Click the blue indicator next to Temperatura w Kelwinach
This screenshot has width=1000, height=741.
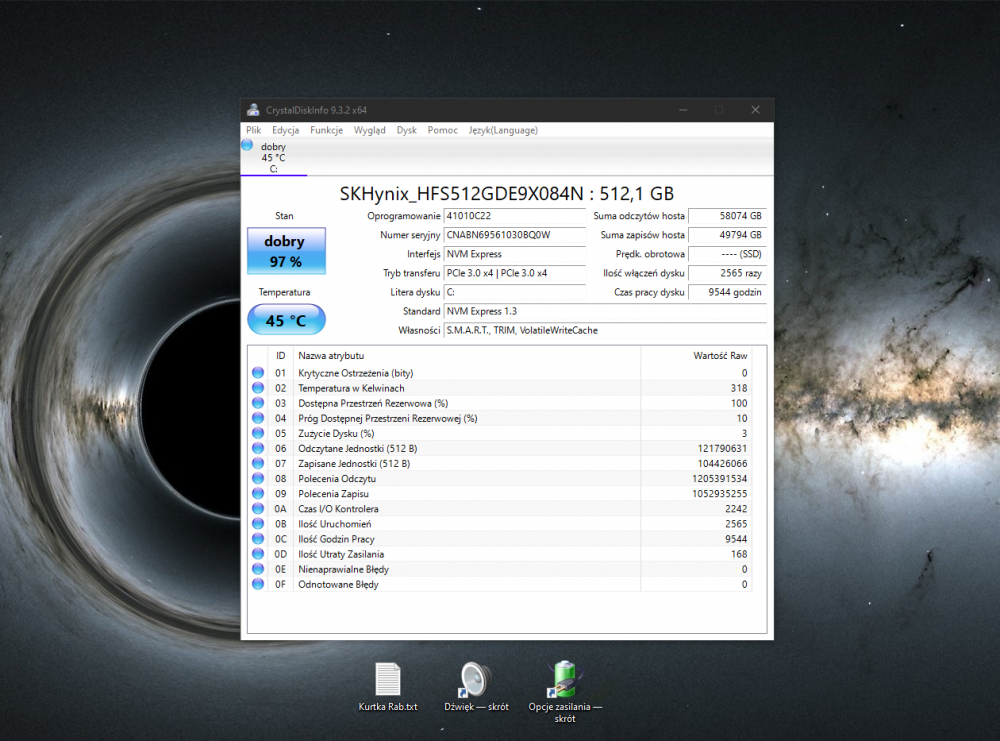[258, 388]
